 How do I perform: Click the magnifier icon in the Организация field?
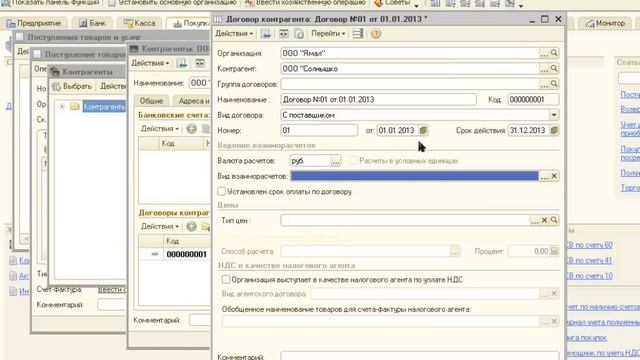click(x=554, y=53)
